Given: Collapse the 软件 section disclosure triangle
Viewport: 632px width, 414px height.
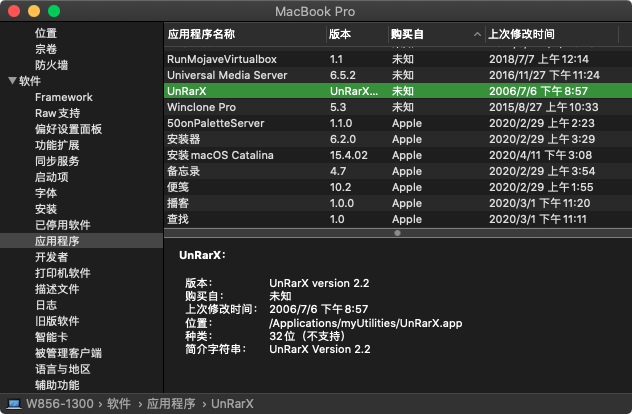Looking at the screenshot, I should pos(11,81).
